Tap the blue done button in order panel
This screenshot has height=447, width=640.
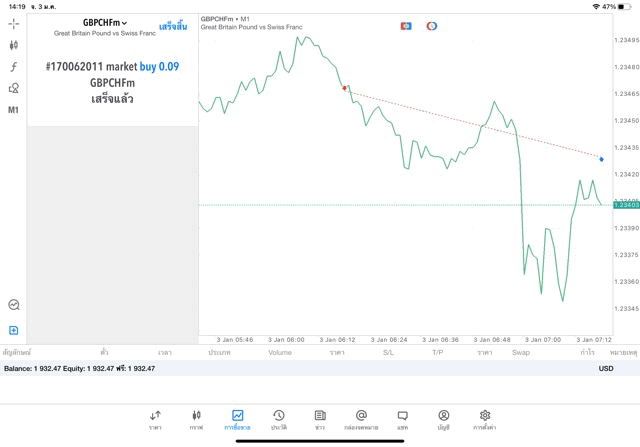pyautogui.click(x=172, y=25)
